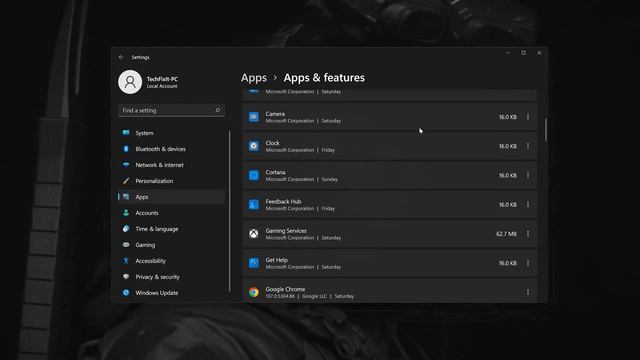Click the Personalization brush icon
640x360 pixels.
pos(126,180)
